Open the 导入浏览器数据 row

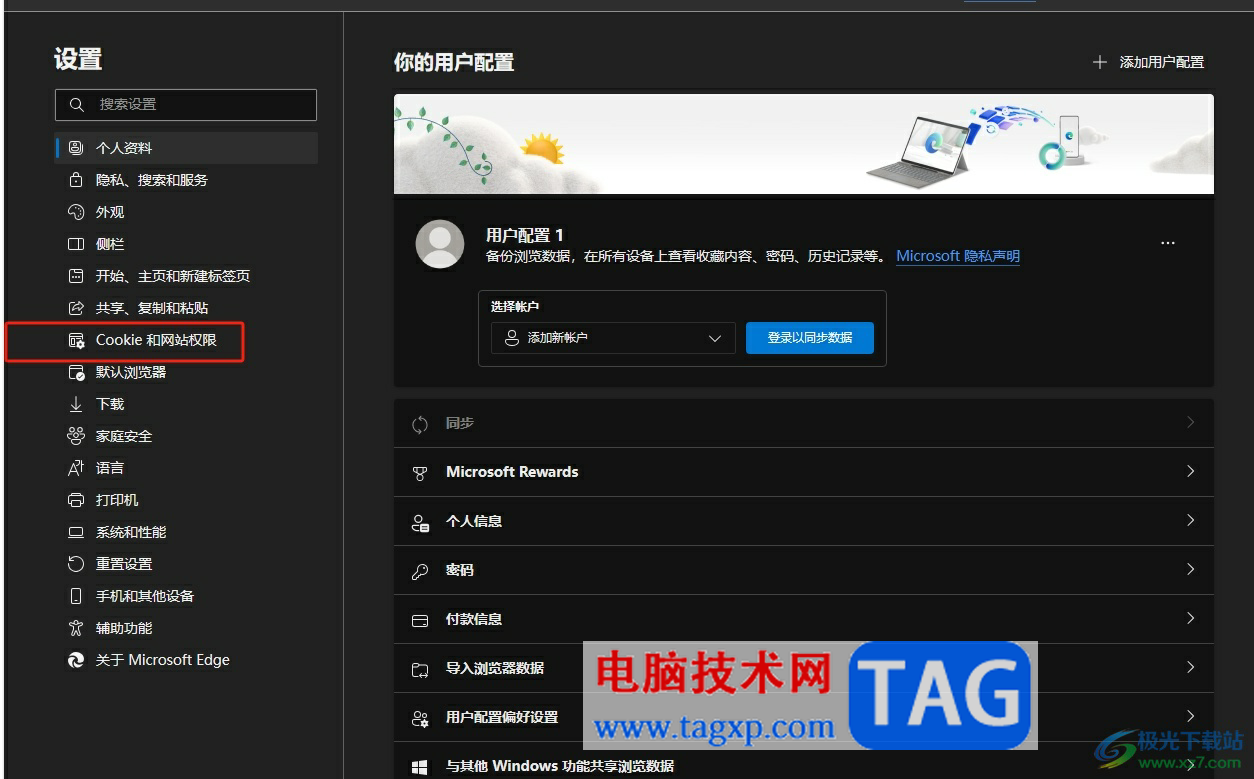(804, 668)
